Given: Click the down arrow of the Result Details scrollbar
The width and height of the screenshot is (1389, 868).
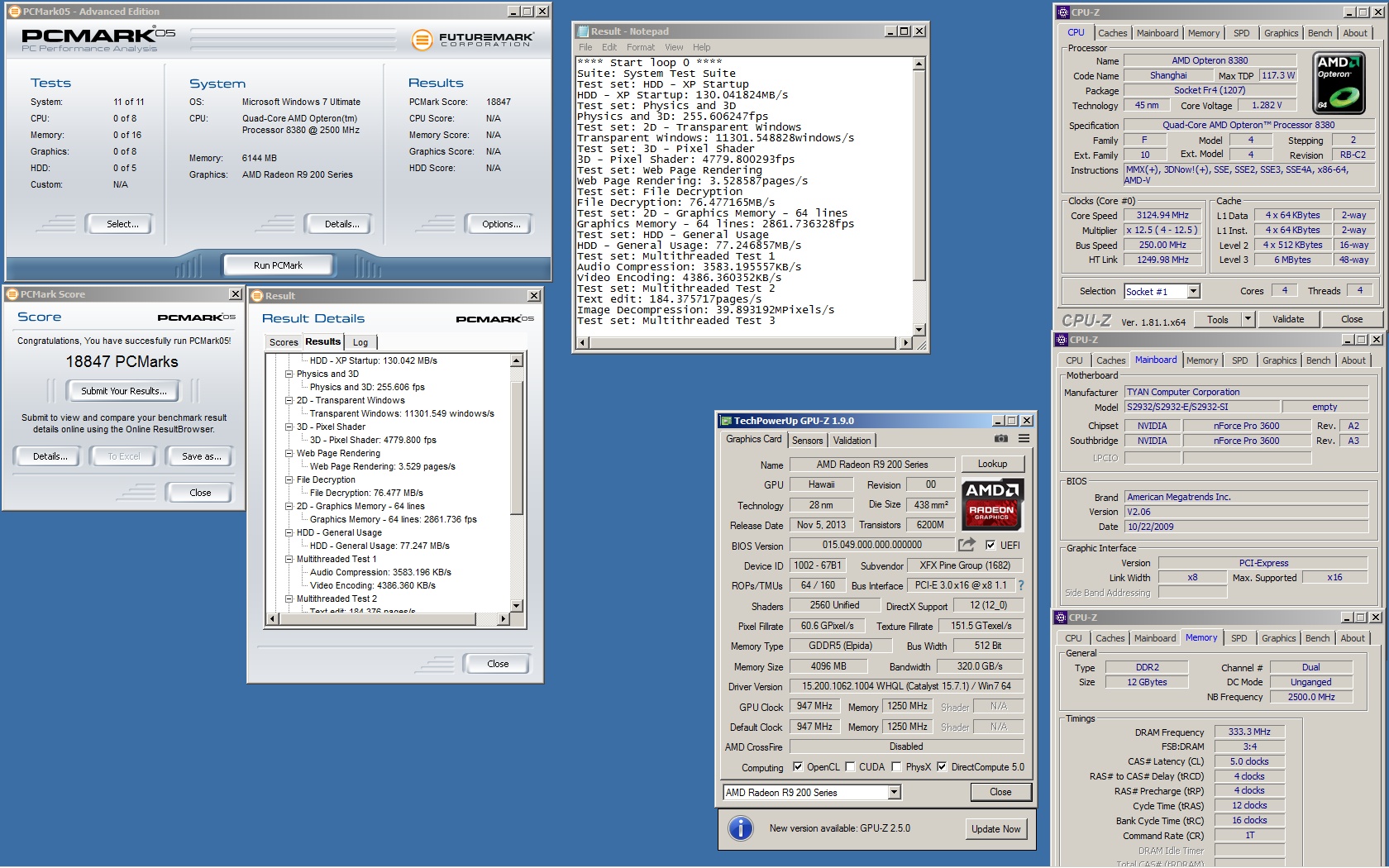Looking at the screenshot, I should [517, 606].
